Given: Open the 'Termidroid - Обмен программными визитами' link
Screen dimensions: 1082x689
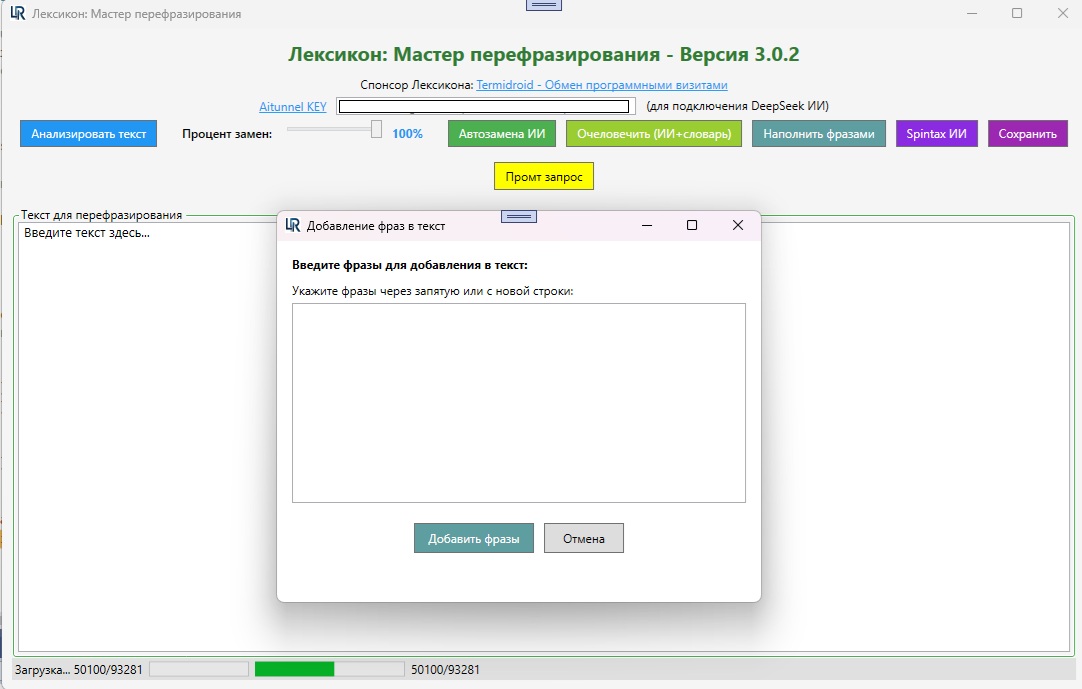Looking at the screenshot, I should (602, 86).
